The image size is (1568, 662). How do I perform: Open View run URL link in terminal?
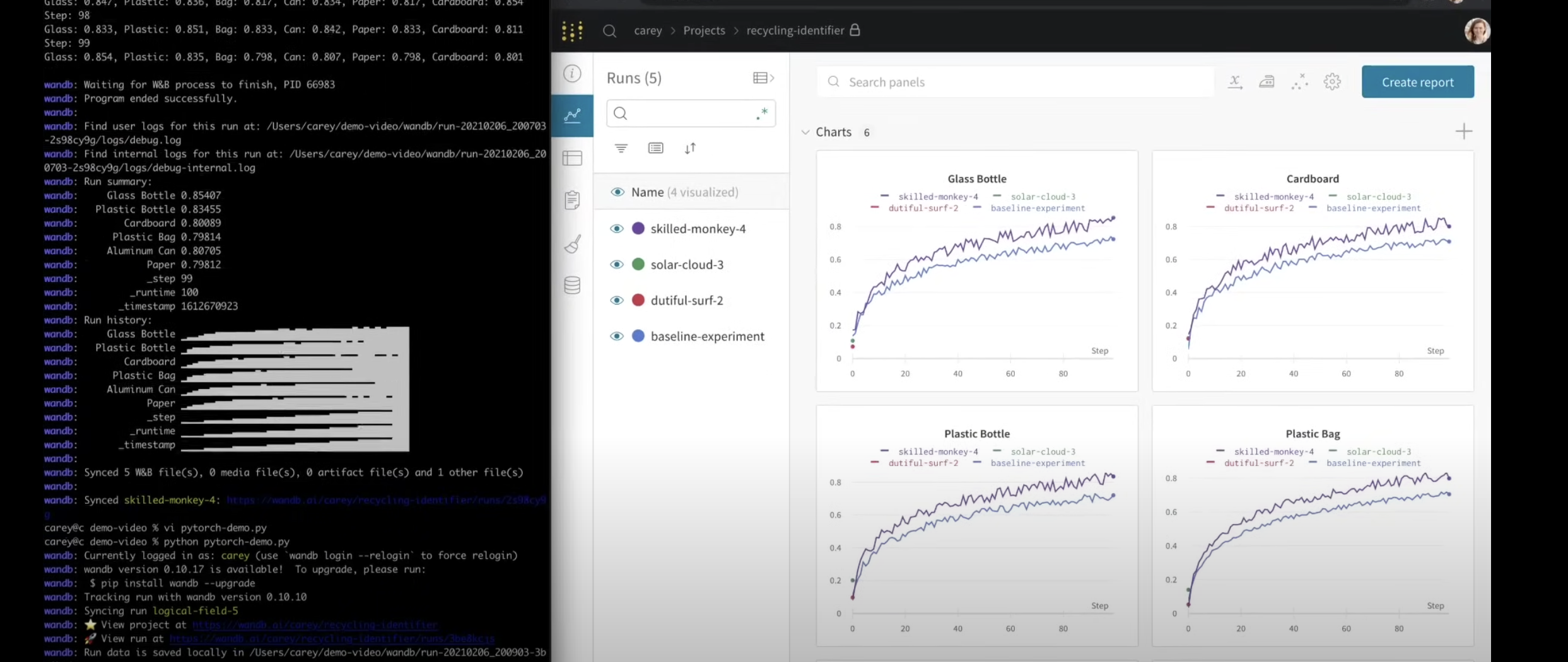click(332, 639)
